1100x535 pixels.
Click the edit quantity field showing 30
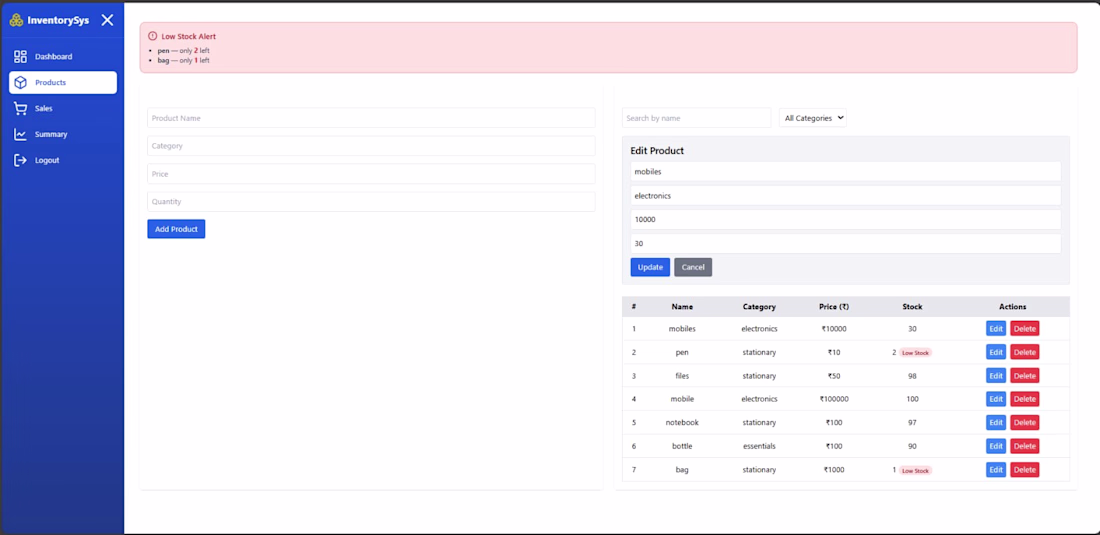[x=845, y=243]
